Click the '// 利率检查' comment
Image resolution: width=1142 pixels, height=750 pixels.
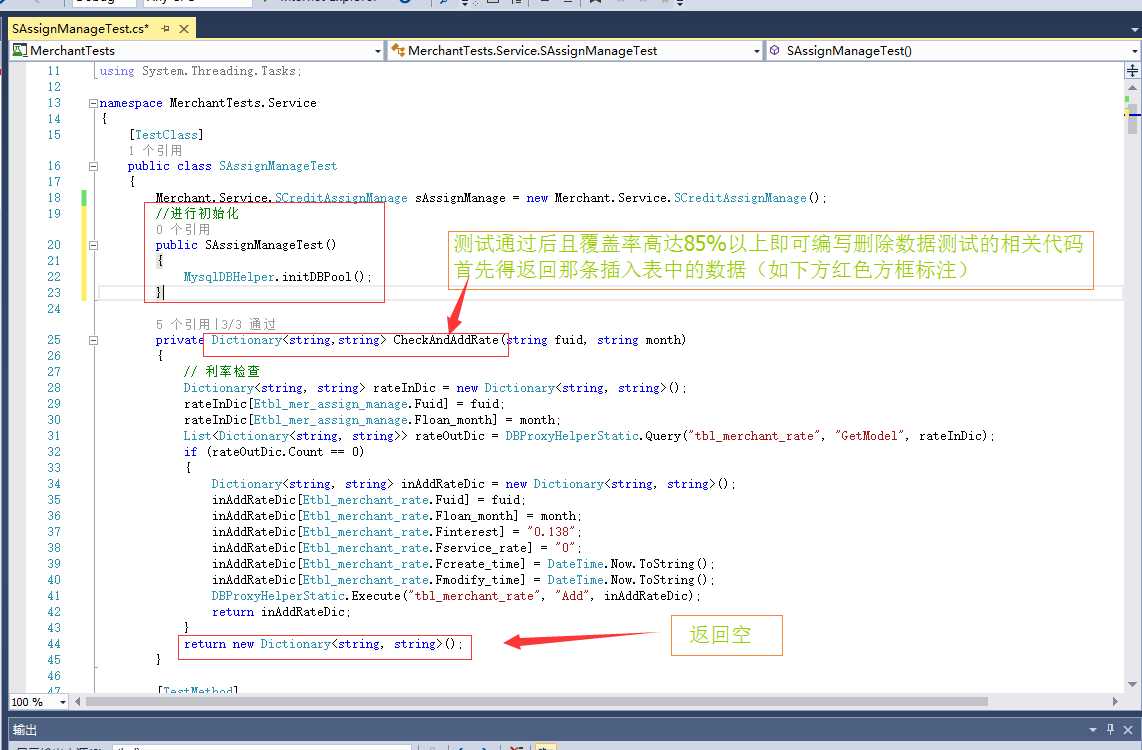pos(221,371)
